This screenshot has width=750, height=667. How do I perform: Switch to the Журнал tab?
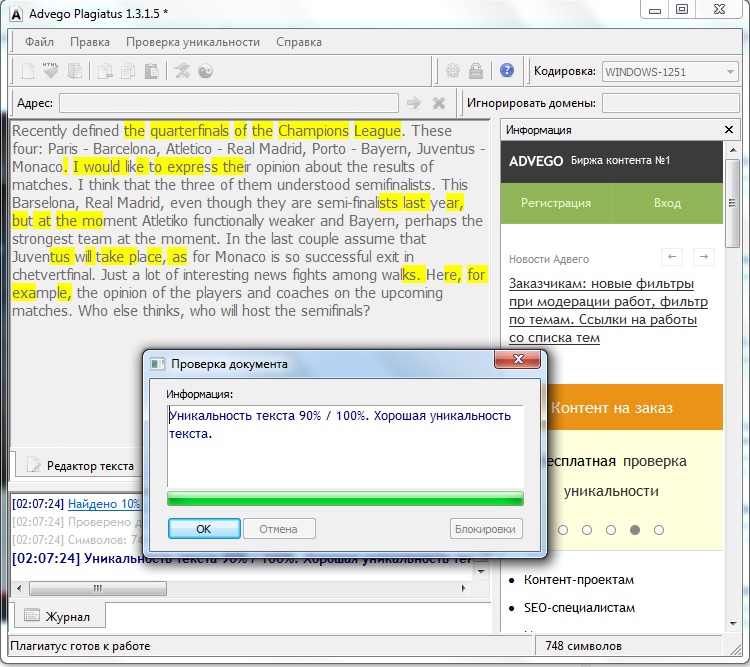coord(58,616)
